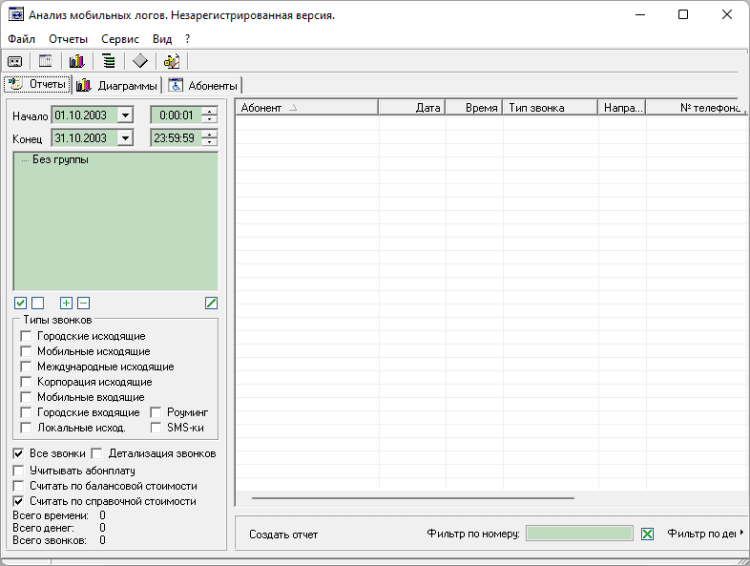Switch to the Отчеты tab

[x=38, y=84]
